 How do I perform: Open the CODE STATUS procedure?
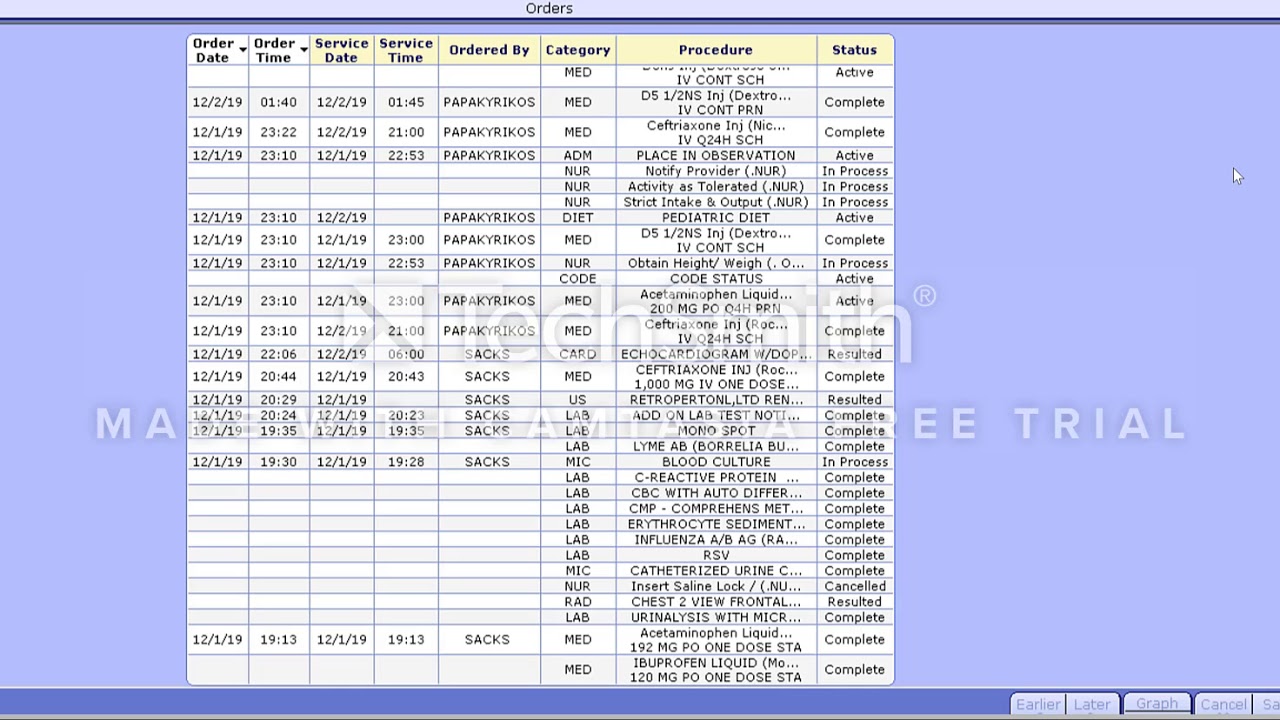coord(716,279)
